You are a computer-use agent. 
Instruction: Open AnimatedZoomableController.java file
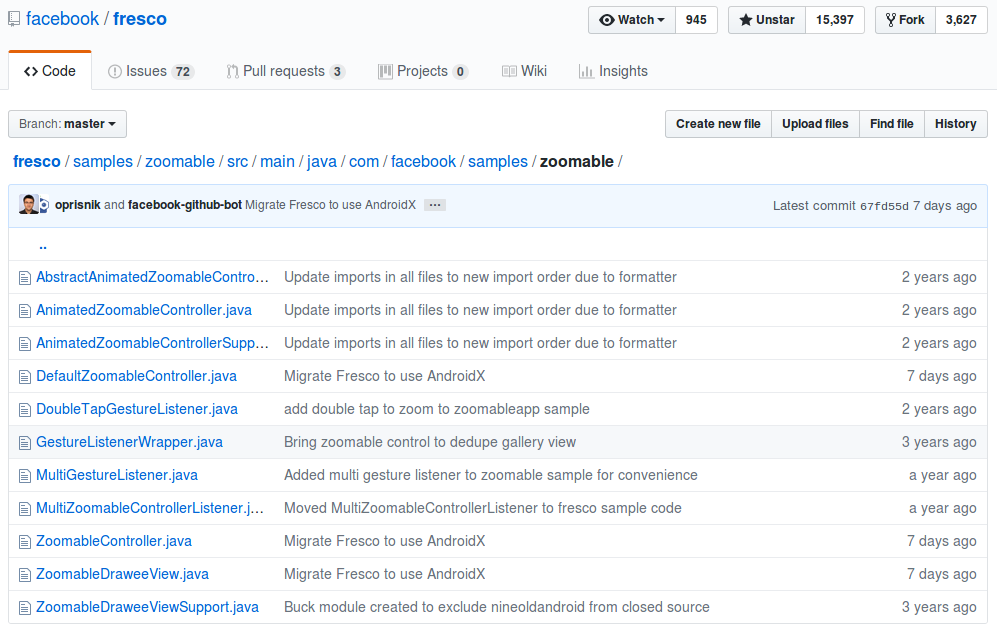144,310
